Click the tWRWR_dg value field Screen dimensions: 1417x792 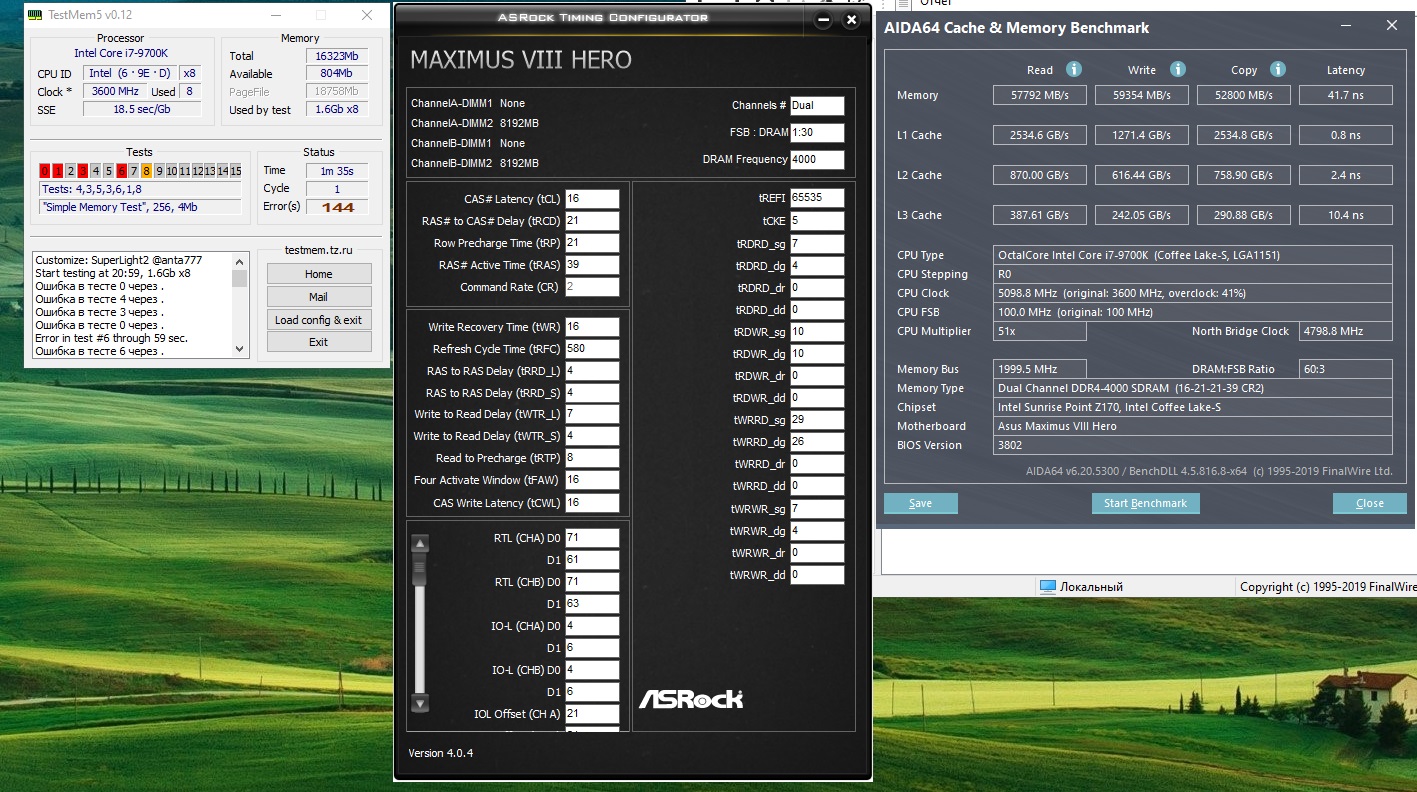pyautogui.click(x=817, y=531)
